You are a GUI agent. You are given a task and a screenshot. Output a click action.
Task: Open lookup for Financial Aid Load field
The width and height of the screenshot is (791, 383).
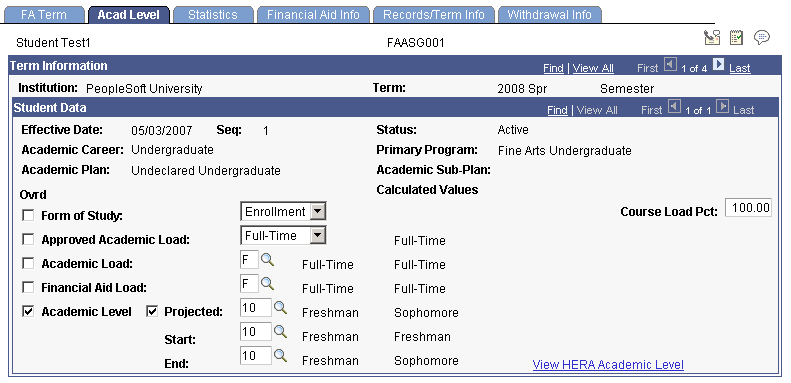pyautogui.click(x=267, y=284)
